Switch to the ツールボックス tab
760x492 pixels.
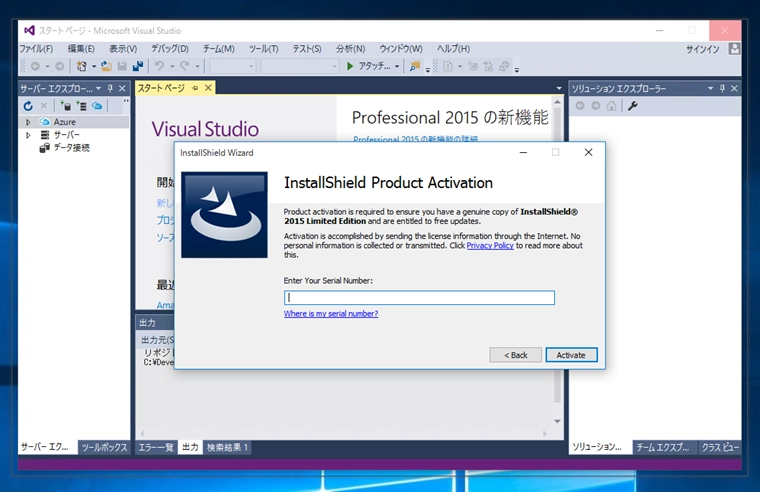[104, 447]
